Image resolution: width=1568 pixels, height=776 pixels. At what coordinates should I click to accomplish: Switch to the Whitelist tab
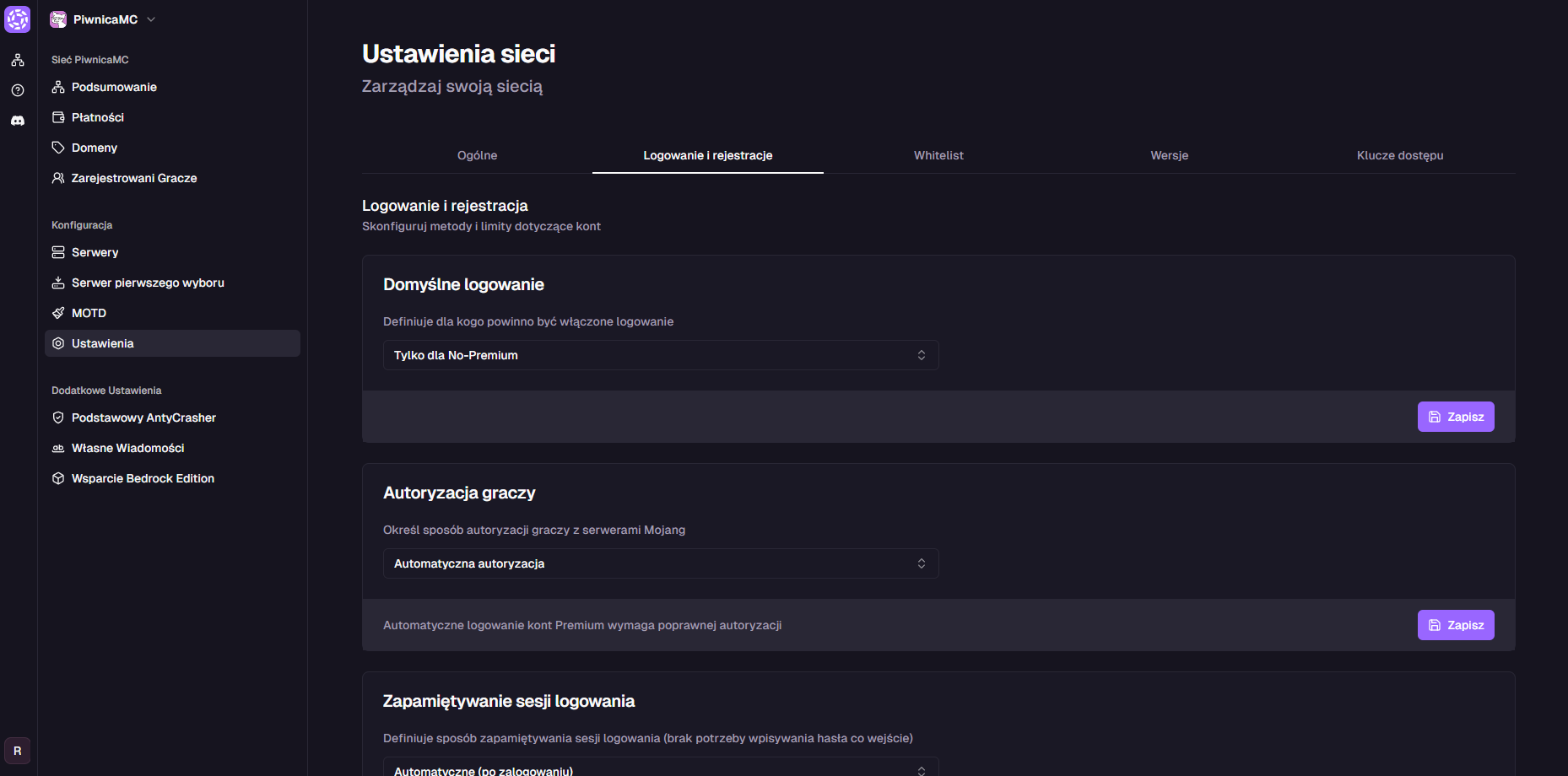[x=938, y=155]
